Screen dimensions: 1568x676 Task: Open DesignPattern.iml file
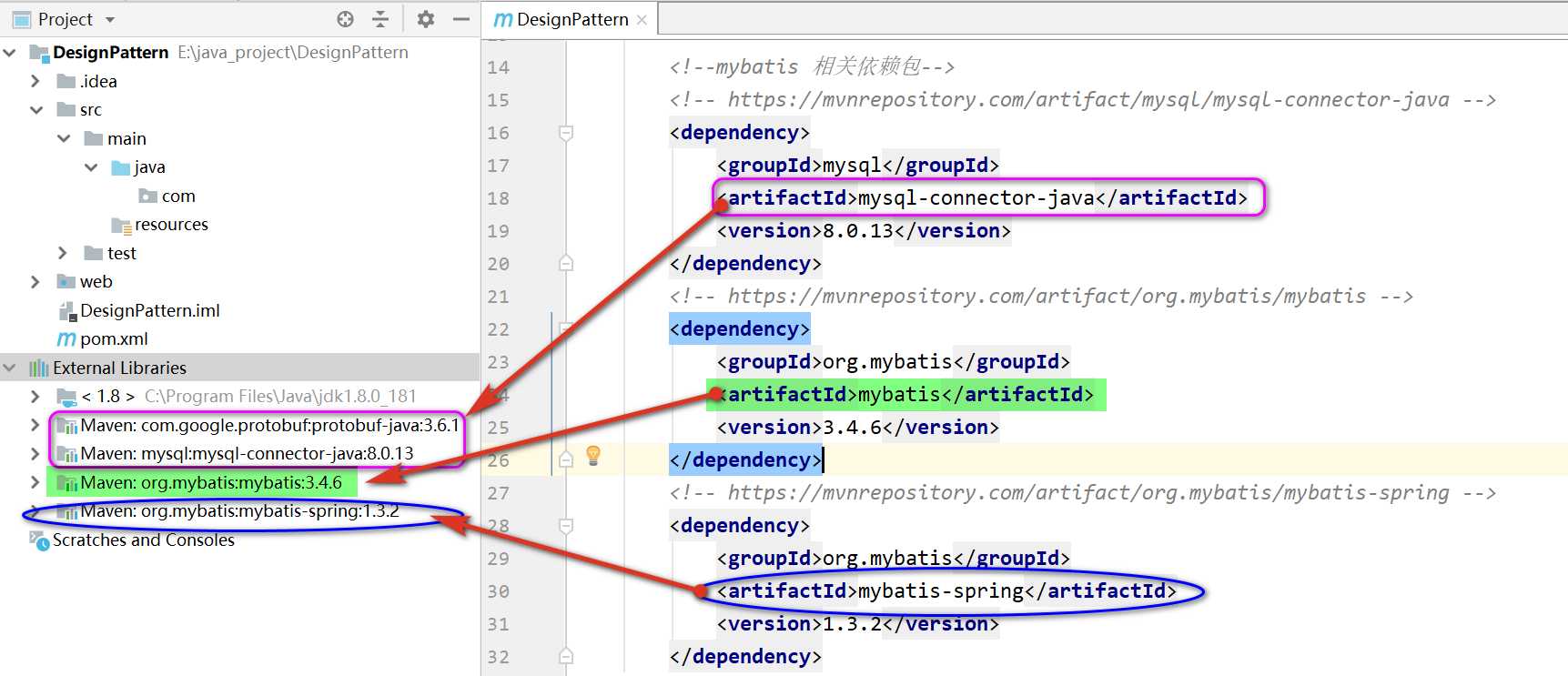150,310
